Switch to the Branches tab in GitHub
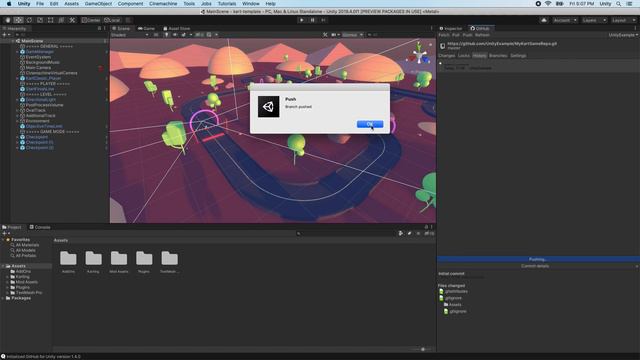Screen dimensions: 640x360 pos(498,56)
